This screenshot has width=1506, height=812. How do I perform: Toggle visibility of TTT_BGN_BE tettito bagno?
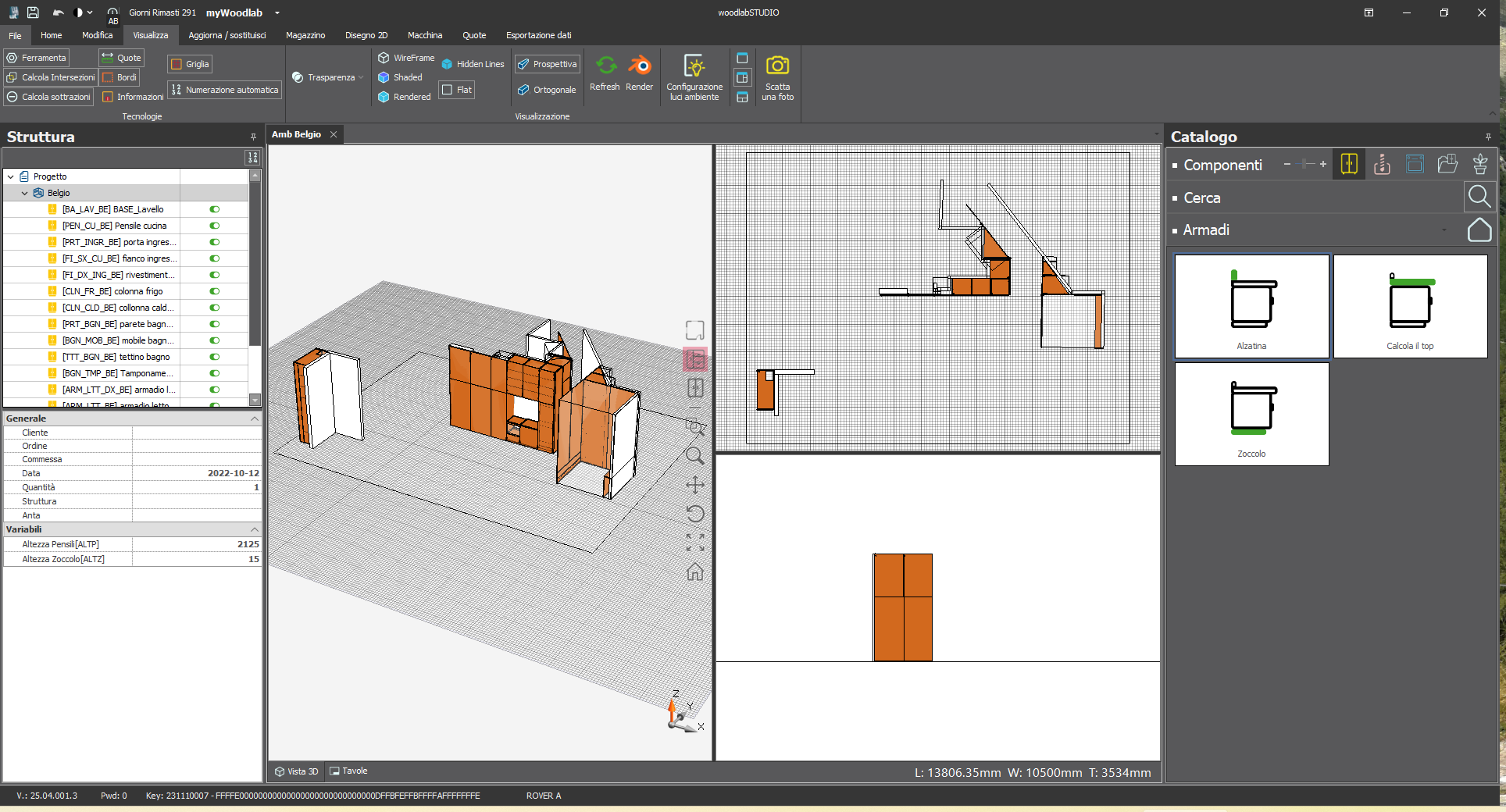coord(214,357)
